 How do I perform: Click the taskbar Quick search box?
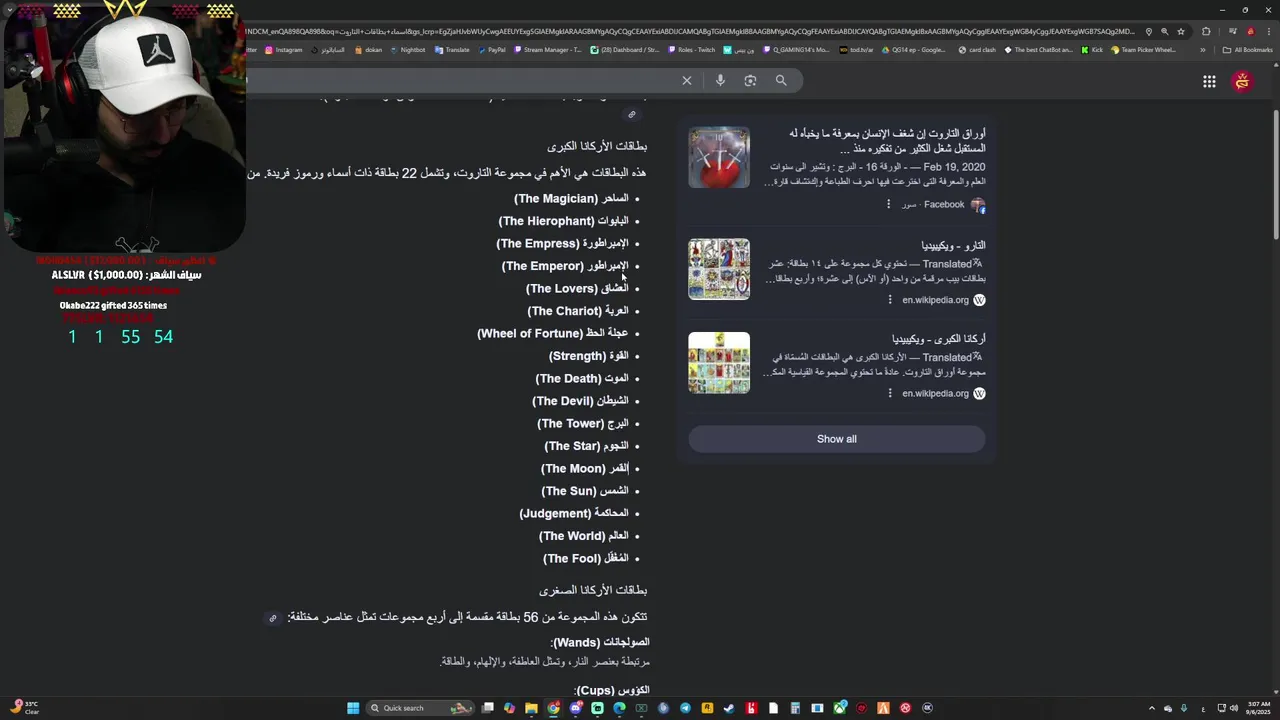[x=420, y=708]
